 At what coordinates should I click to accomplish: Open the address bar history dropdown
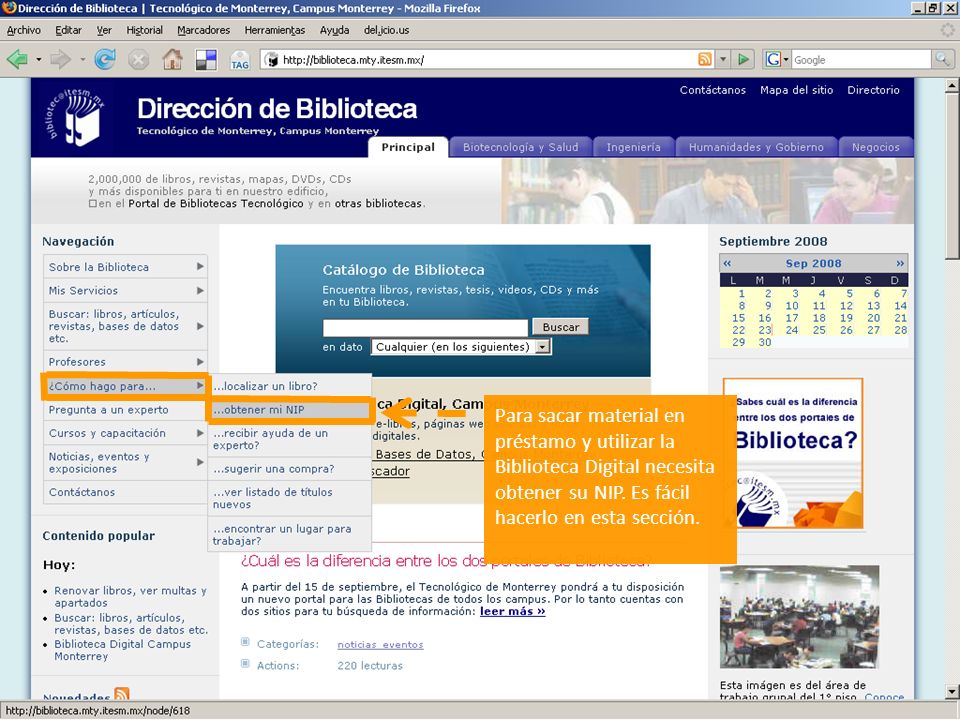click(x=723, y=59)
